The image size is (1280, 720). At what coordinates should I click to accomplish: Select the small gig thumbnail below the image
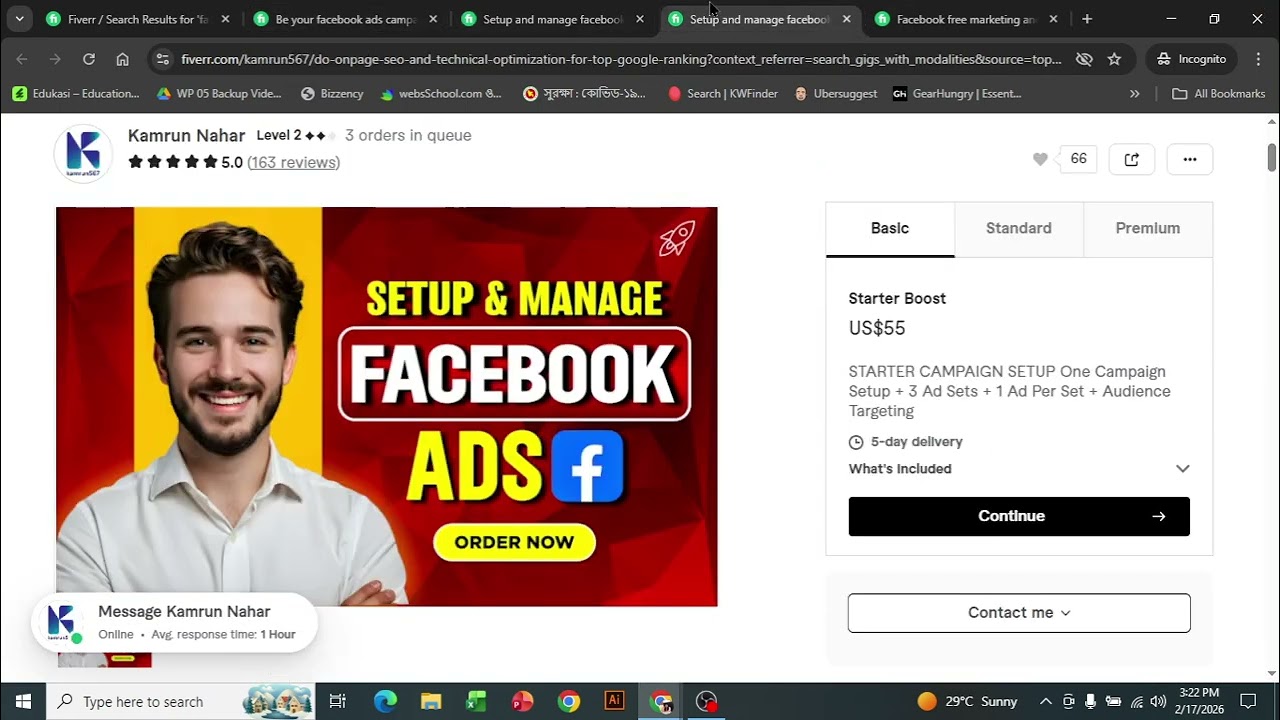105,659
